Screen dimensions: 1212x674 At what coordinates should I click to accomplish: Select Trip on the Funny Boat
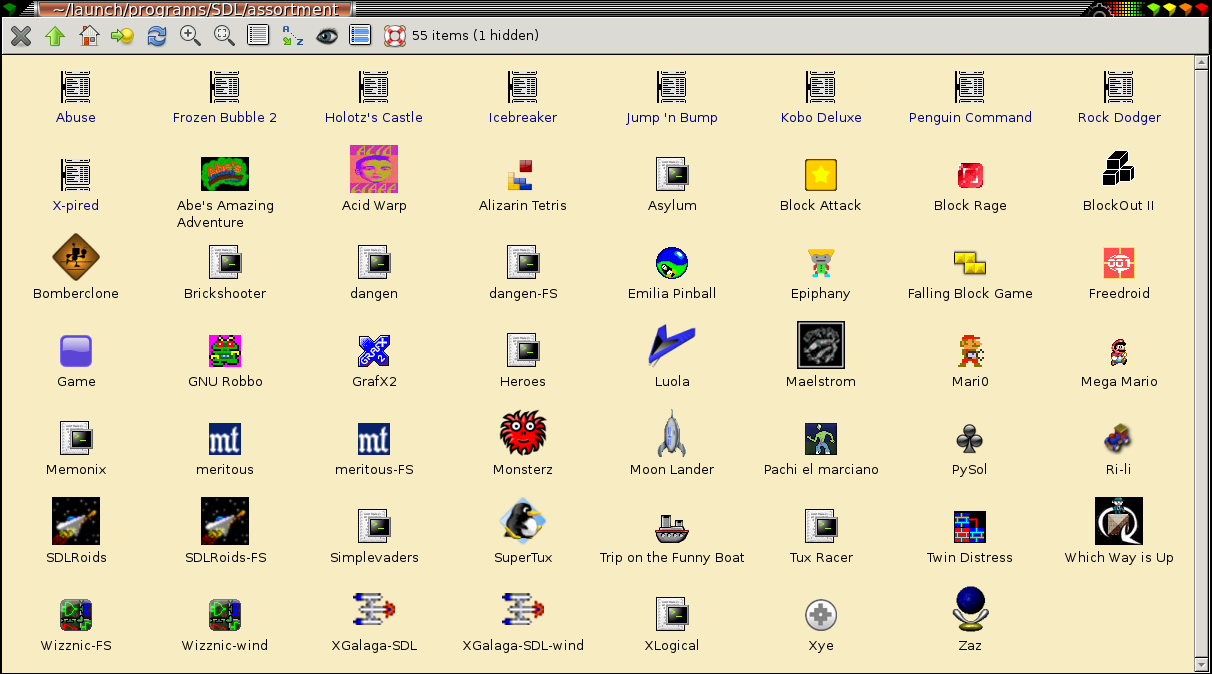coord(672,527)
